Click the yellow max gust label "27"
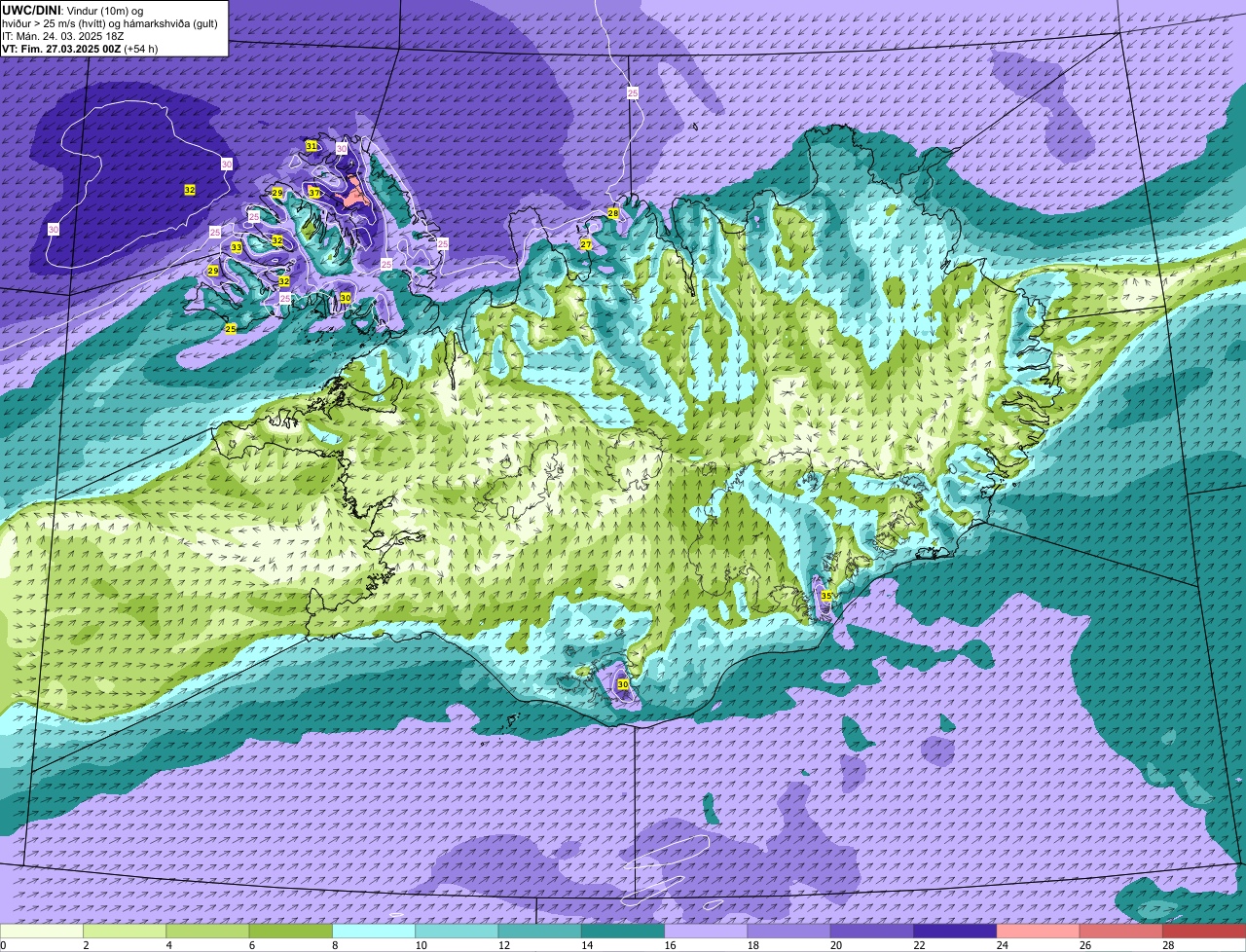This screenshot has width=1246, height=952. coord(586,244)
